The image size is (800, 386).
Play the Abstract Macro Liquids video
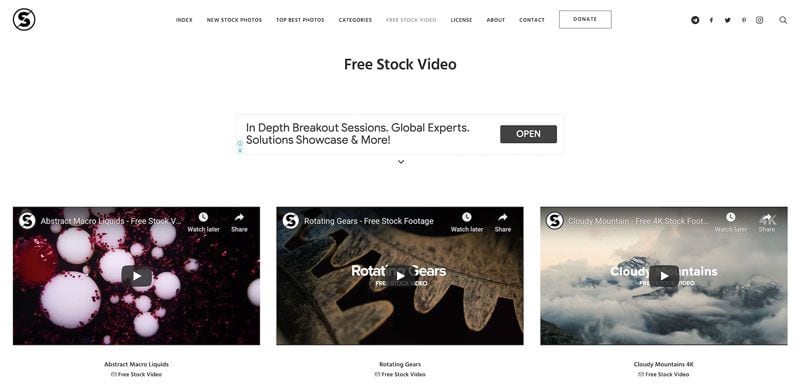(x=137, y=276)
